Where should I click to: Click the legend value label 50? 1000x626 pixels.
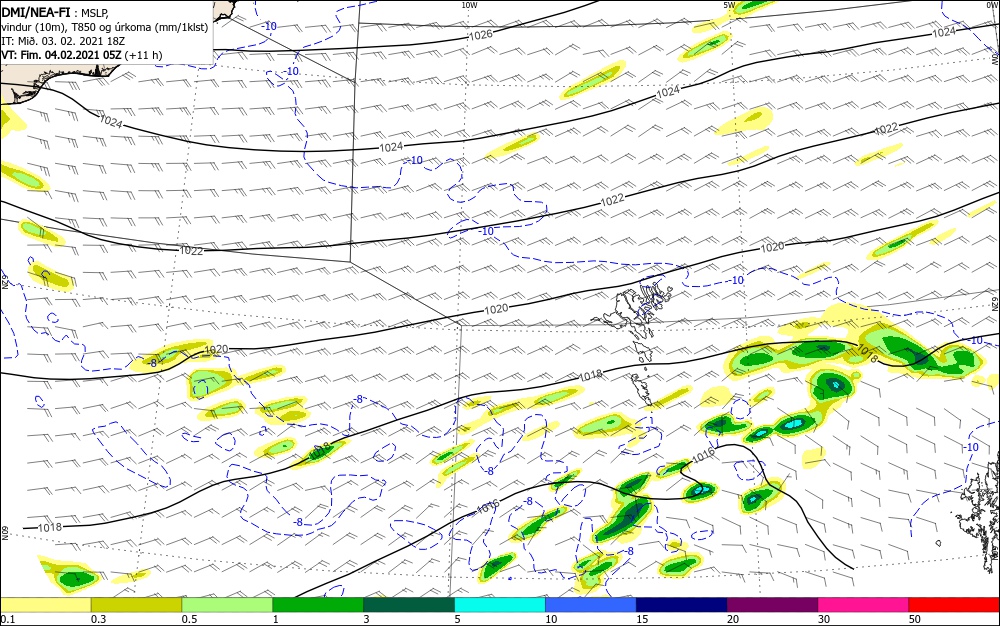tap(915, 619)
